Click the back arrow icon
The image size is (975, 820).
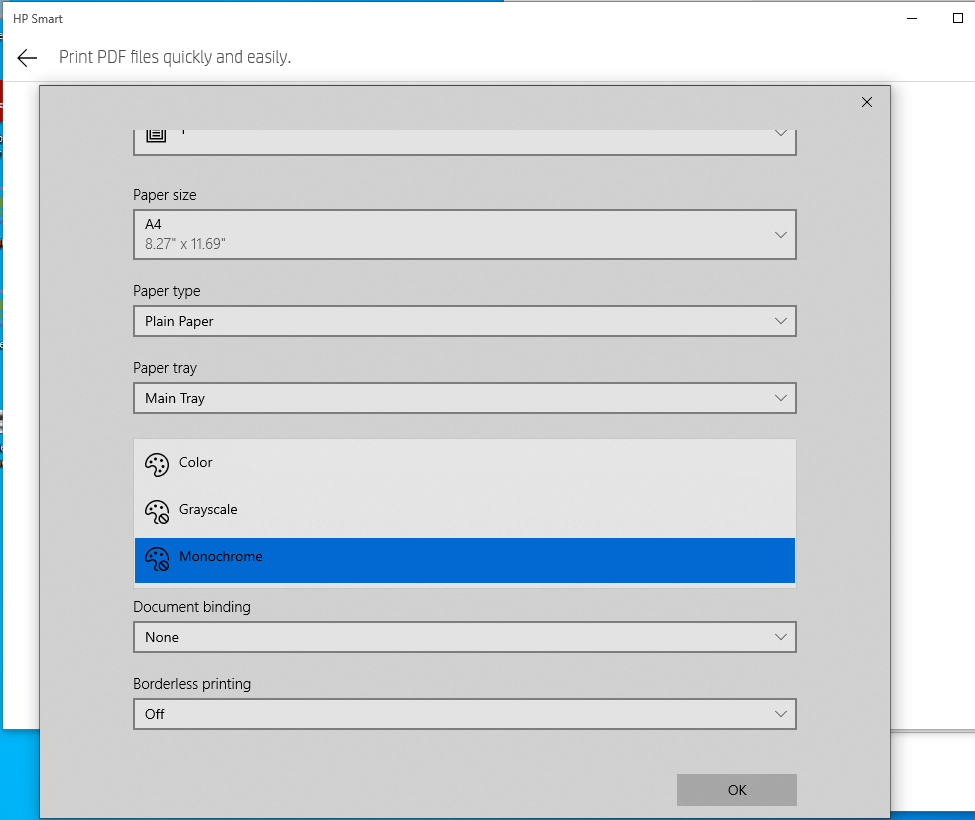[26, 57]
